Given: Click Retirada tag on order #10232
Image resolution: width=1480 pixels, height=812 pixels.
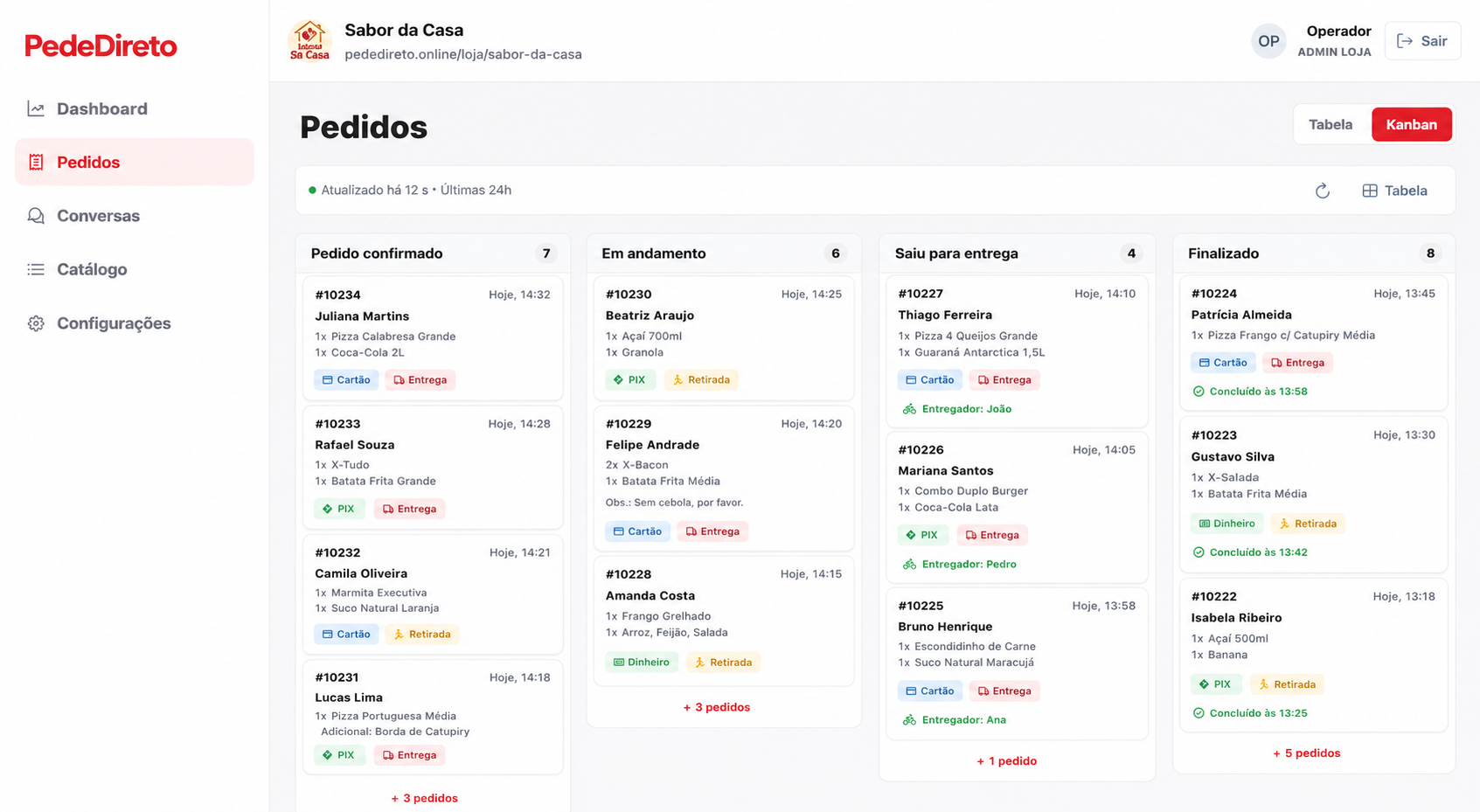Looking at the screenshot, I should 422,635.
